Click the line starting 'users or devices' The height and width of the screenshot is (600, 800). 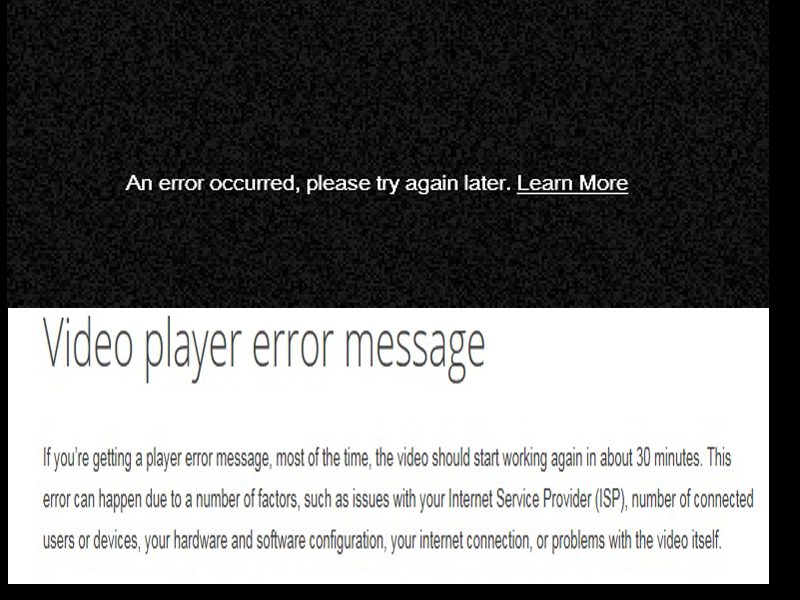pyautogui.click(x=382, y=540)
